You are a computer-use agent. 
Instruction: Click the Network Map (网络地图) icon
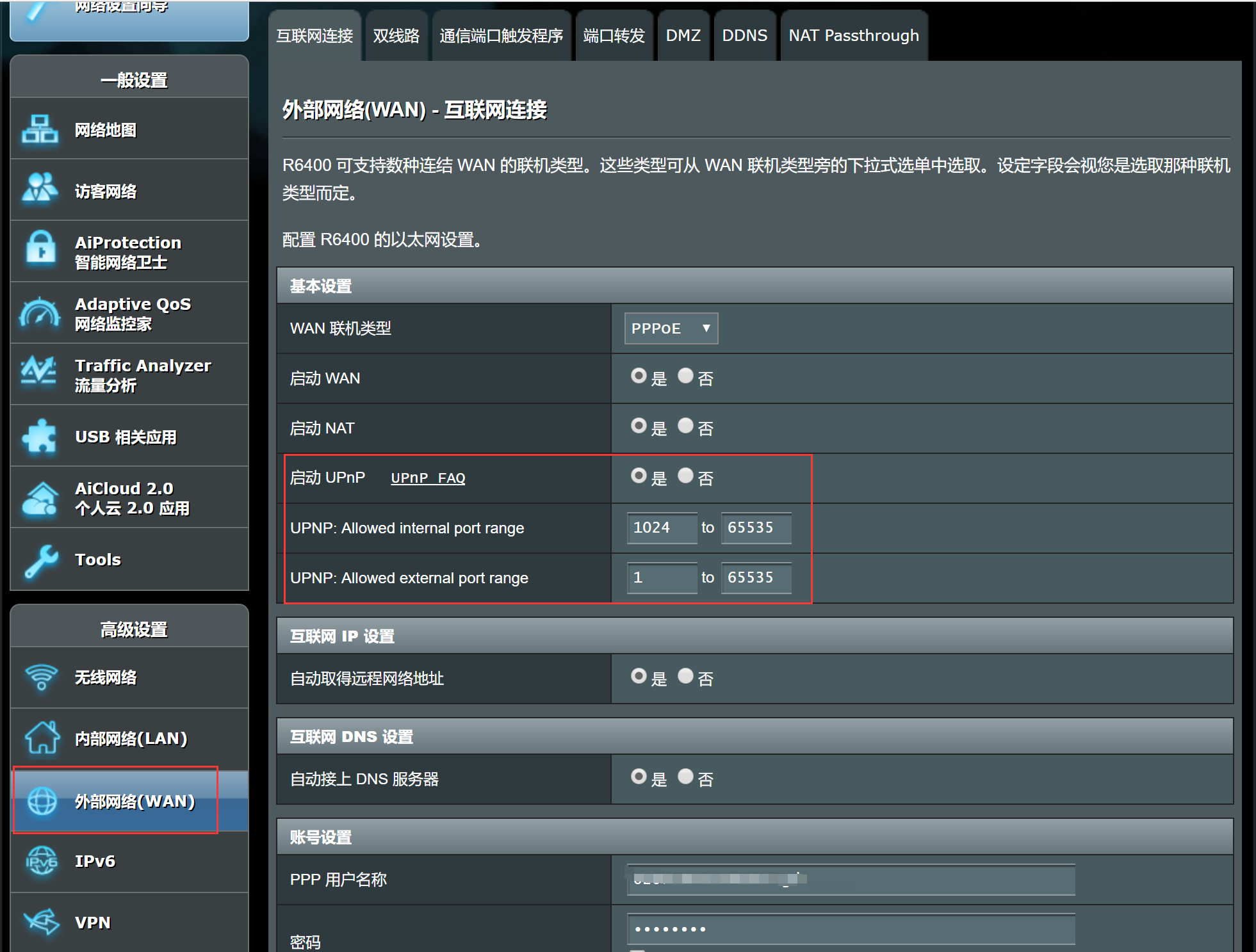pos(40,130)
